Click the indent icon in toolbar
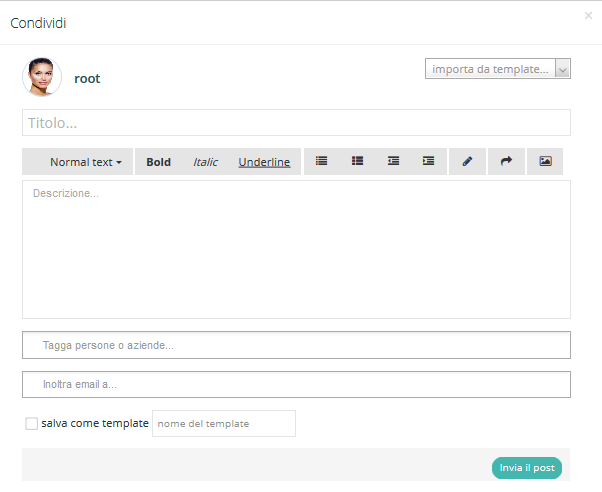The width and height of the screenshot is (602, 492). (428, 161)
